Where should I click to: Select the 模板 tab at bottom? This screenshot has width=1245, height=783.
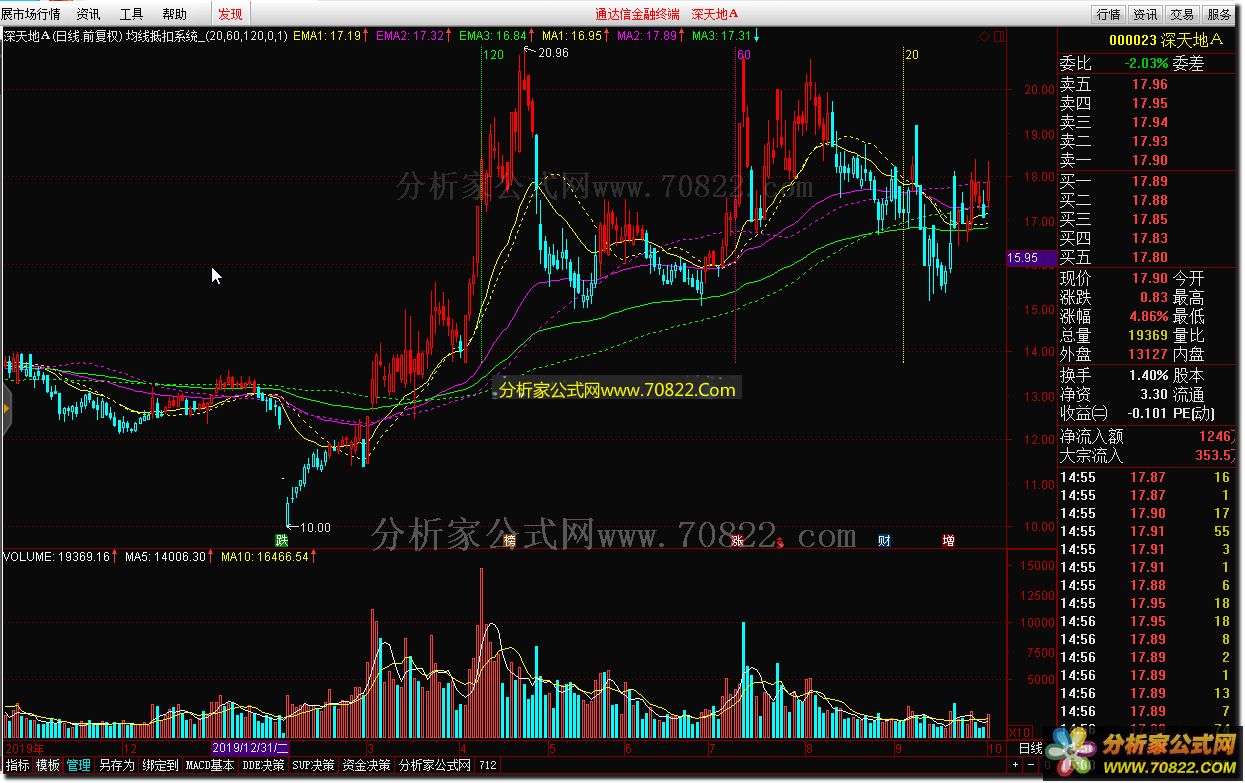[x=48, y=765]
